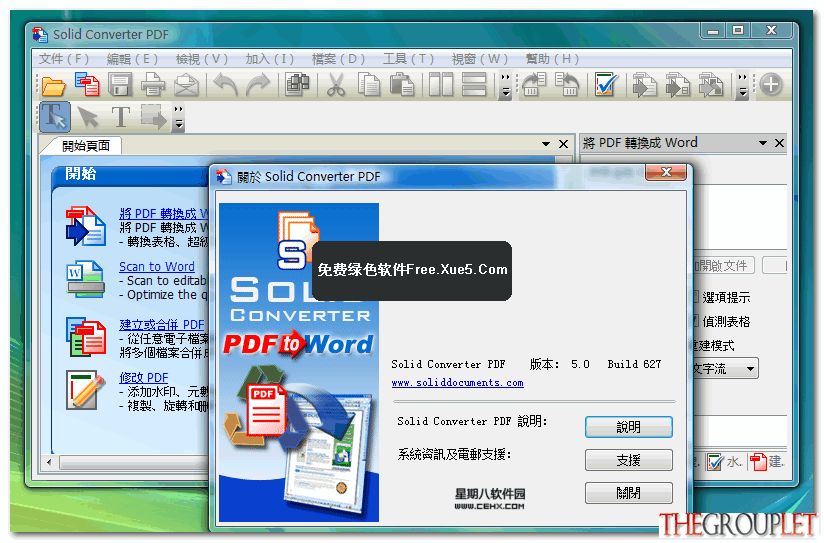824x543 pixels.
Task: Click the rotate page left icon
Action: (x=534, y=85)
